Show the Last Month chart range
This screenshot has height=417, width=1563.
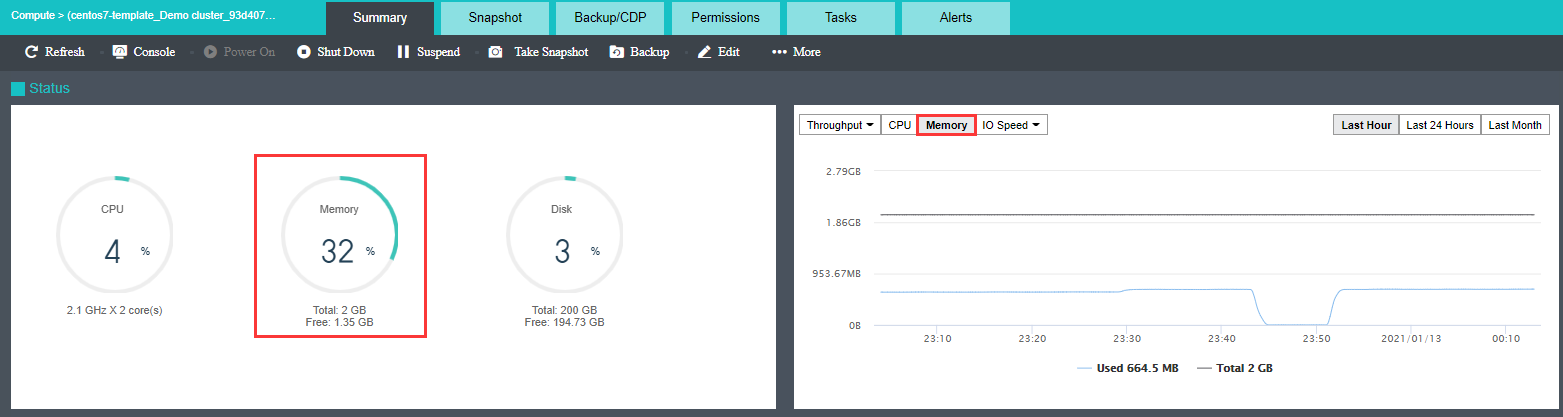click(1515, 125)
